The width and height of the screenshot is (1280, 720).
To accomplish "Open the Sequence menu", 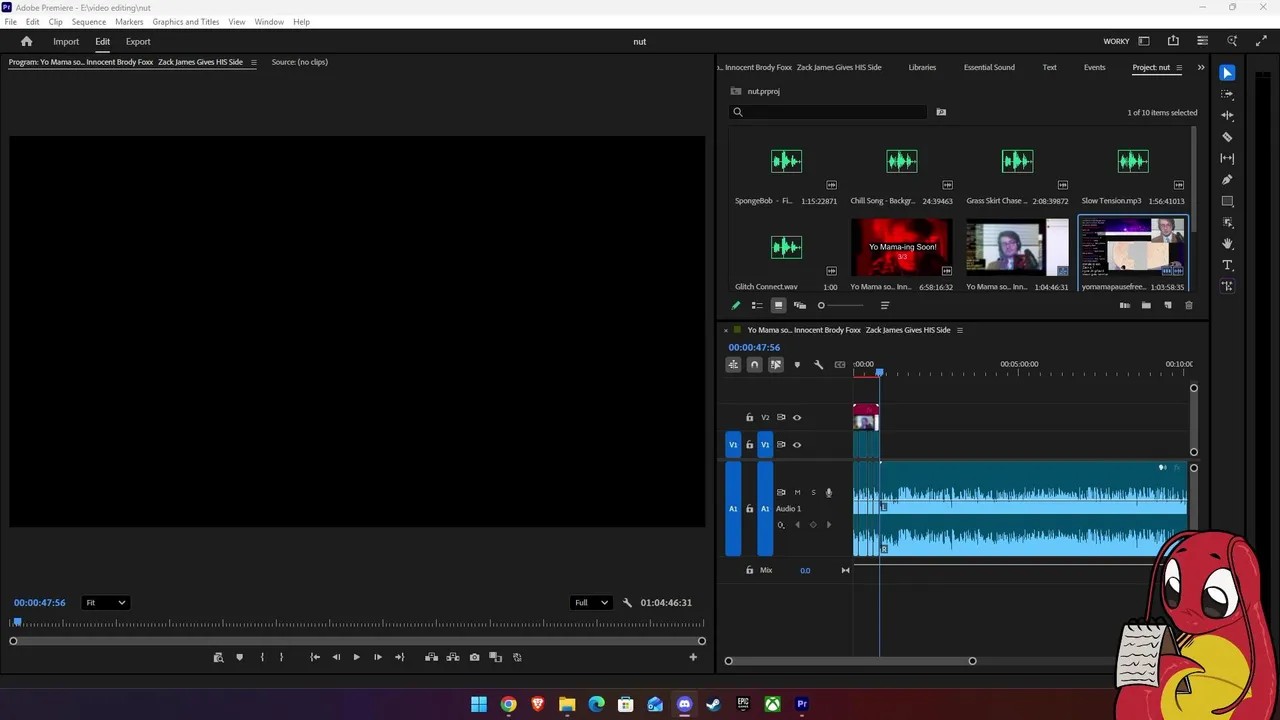I will point(89,21).
